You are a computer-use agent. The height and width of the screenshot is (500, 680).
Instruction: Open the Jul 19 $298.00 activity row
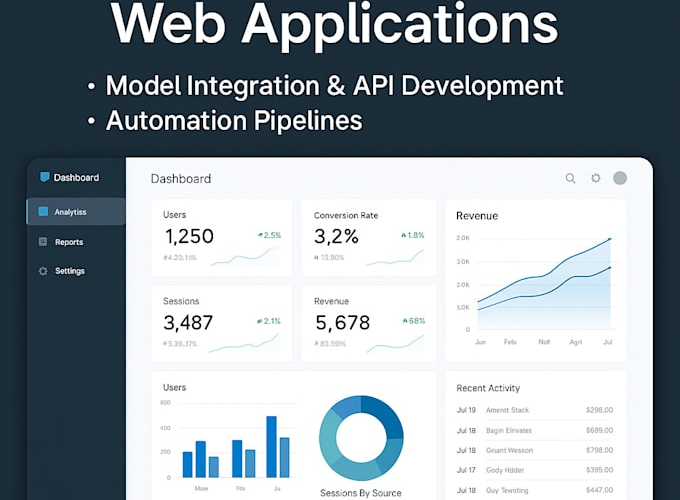(x=535, y=410)
